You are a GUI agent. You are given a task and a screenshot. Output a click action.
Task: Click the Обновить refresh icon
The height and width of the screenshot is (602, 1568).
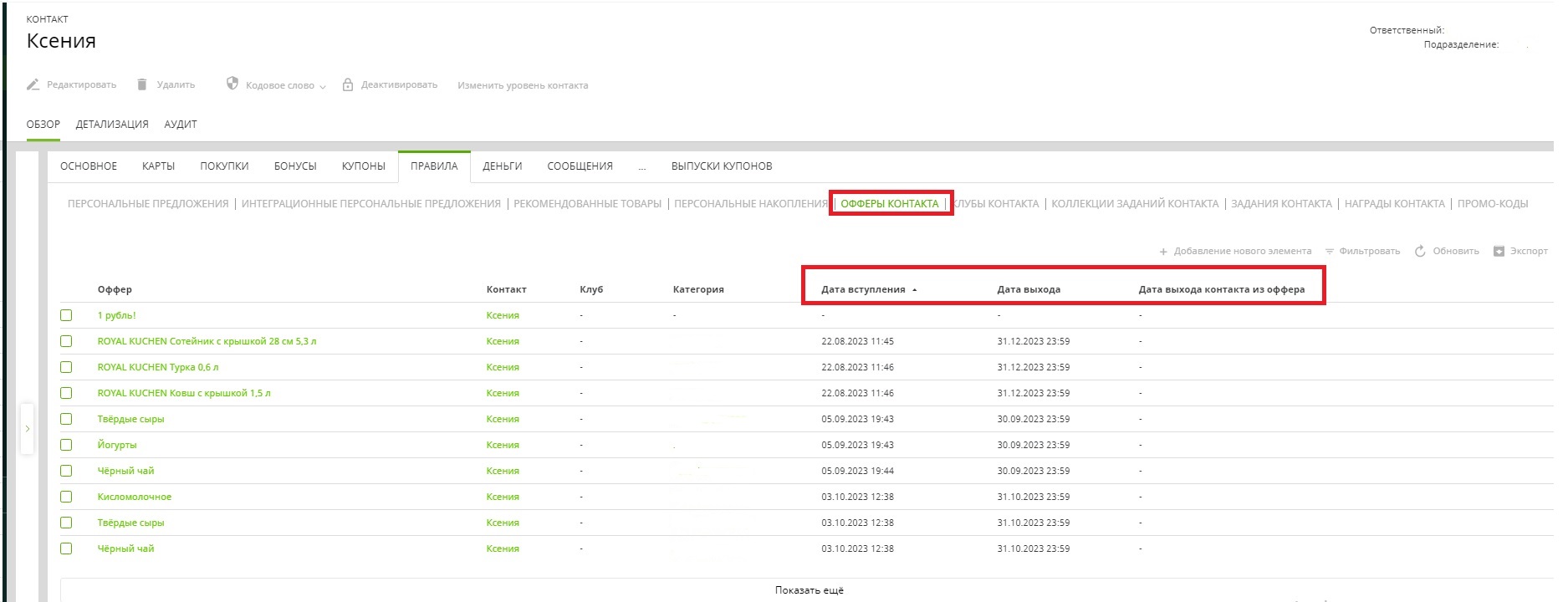point(1420,252)
